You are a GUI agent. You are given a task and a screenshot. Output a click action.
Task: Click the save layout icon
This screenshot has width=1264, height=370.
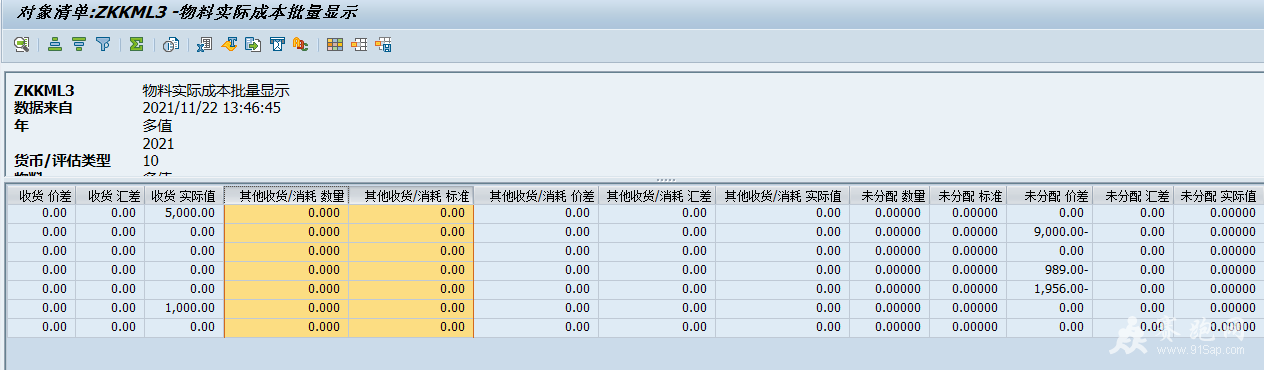coord(383,45)
